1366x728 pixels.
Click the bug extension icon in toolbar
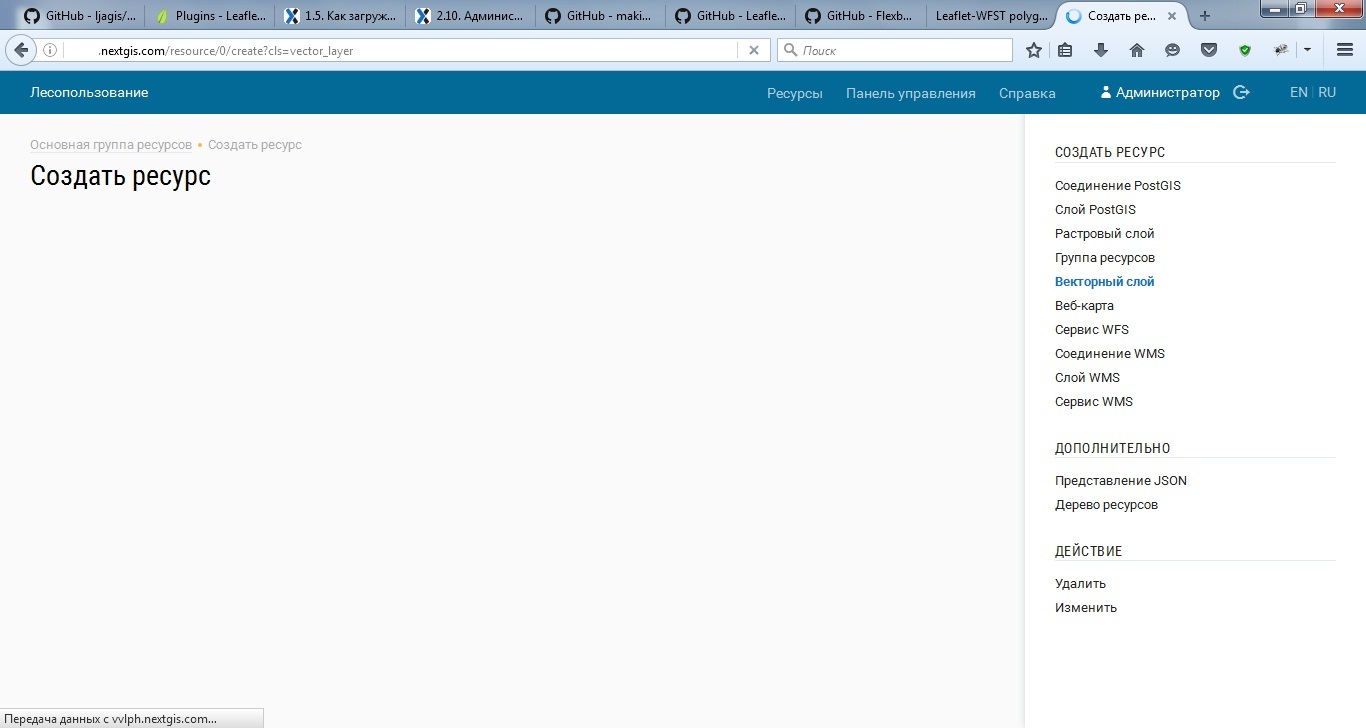tap(1281, 50)
